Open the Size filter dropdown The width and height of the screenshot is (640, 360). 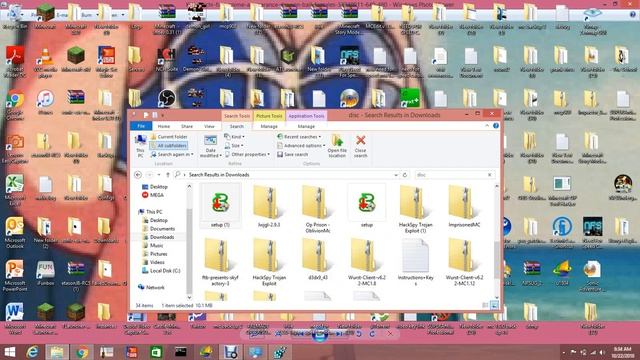pos(233,145)
